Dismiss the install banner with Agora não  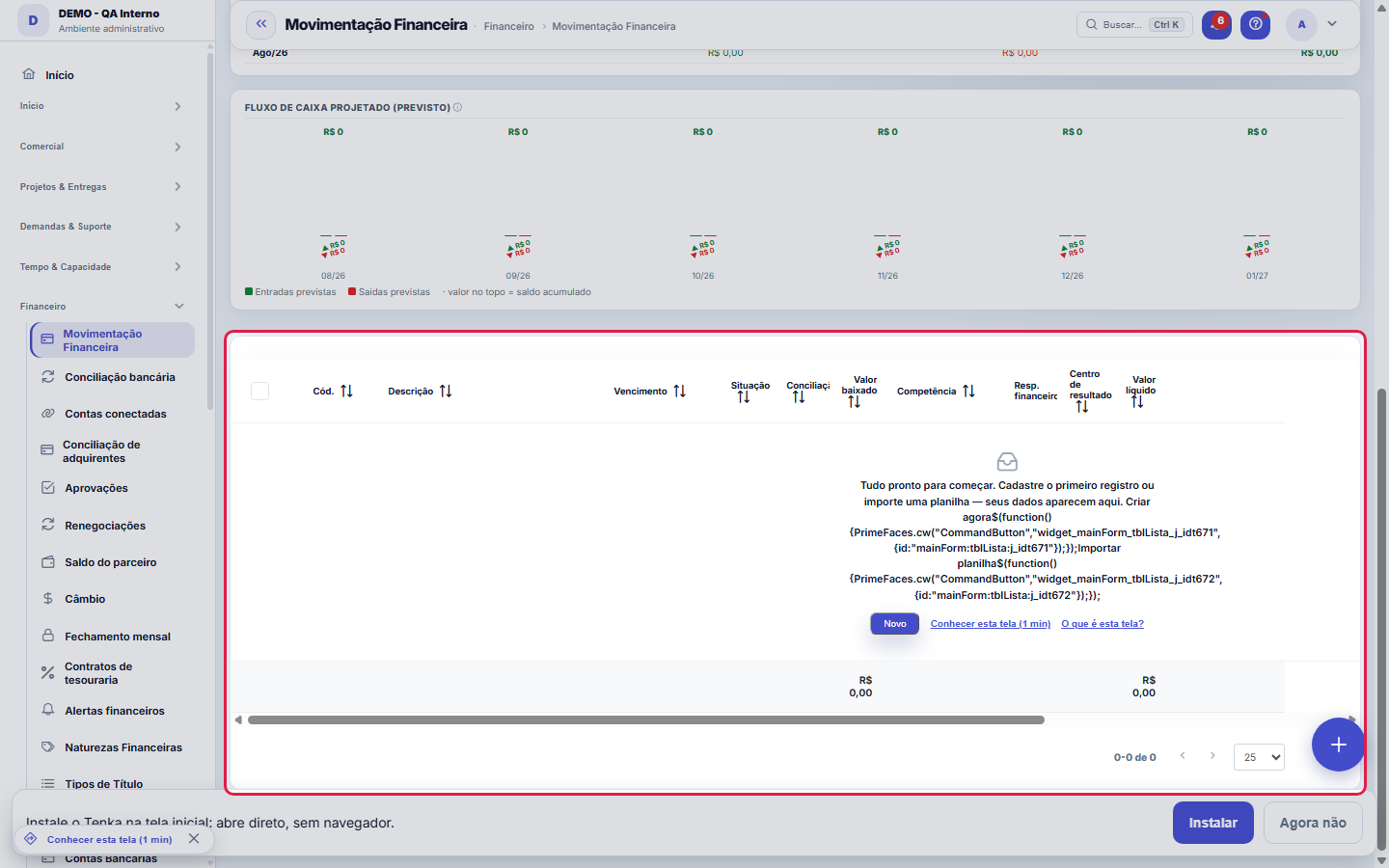pos(1313,823)
